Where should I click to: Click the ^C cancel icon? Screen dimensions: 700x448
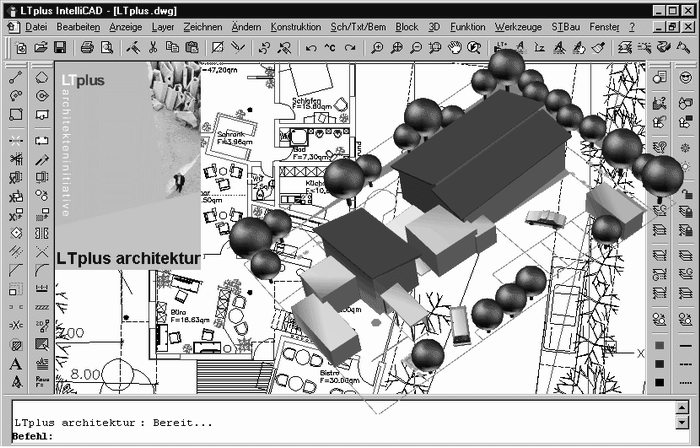click(330, 47)
